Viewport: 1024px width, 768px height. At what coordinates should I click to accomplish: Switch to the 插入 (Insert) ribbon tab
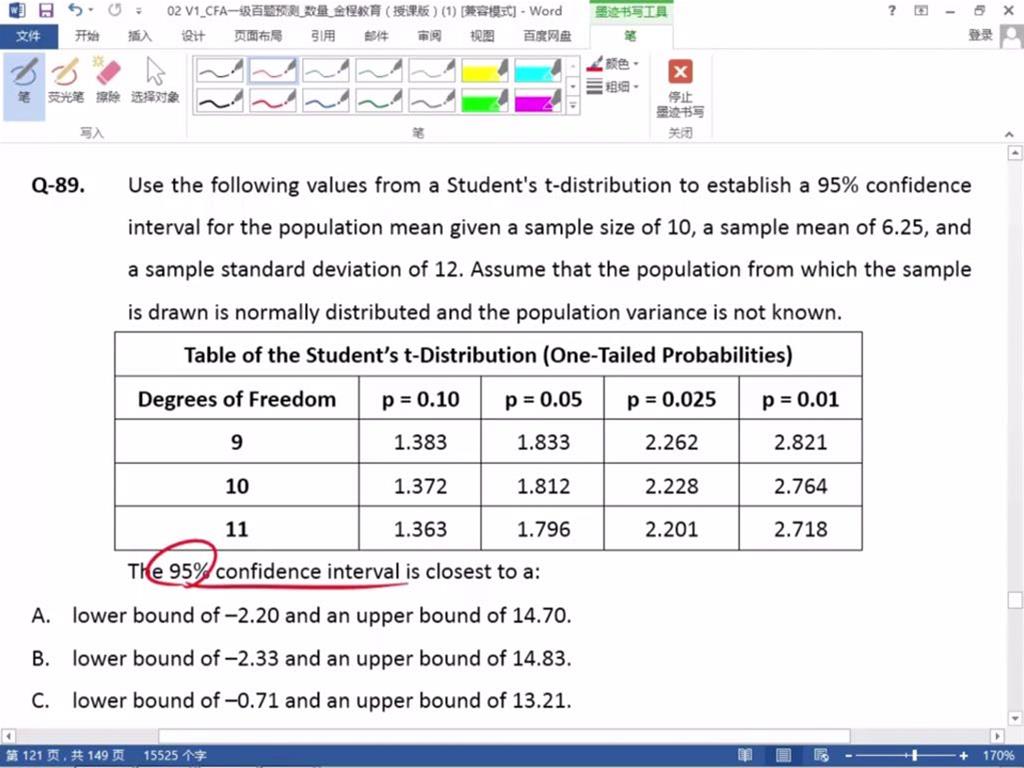(x=140, y=36)
